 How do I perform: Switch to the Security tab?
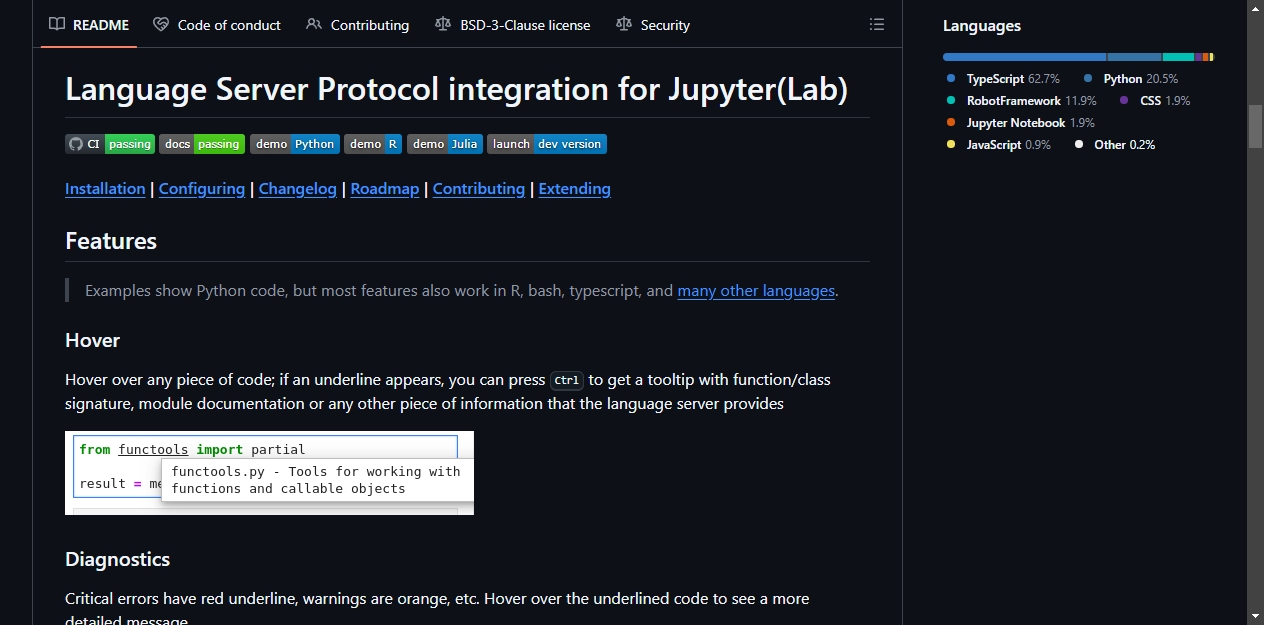tap(653, 25)
